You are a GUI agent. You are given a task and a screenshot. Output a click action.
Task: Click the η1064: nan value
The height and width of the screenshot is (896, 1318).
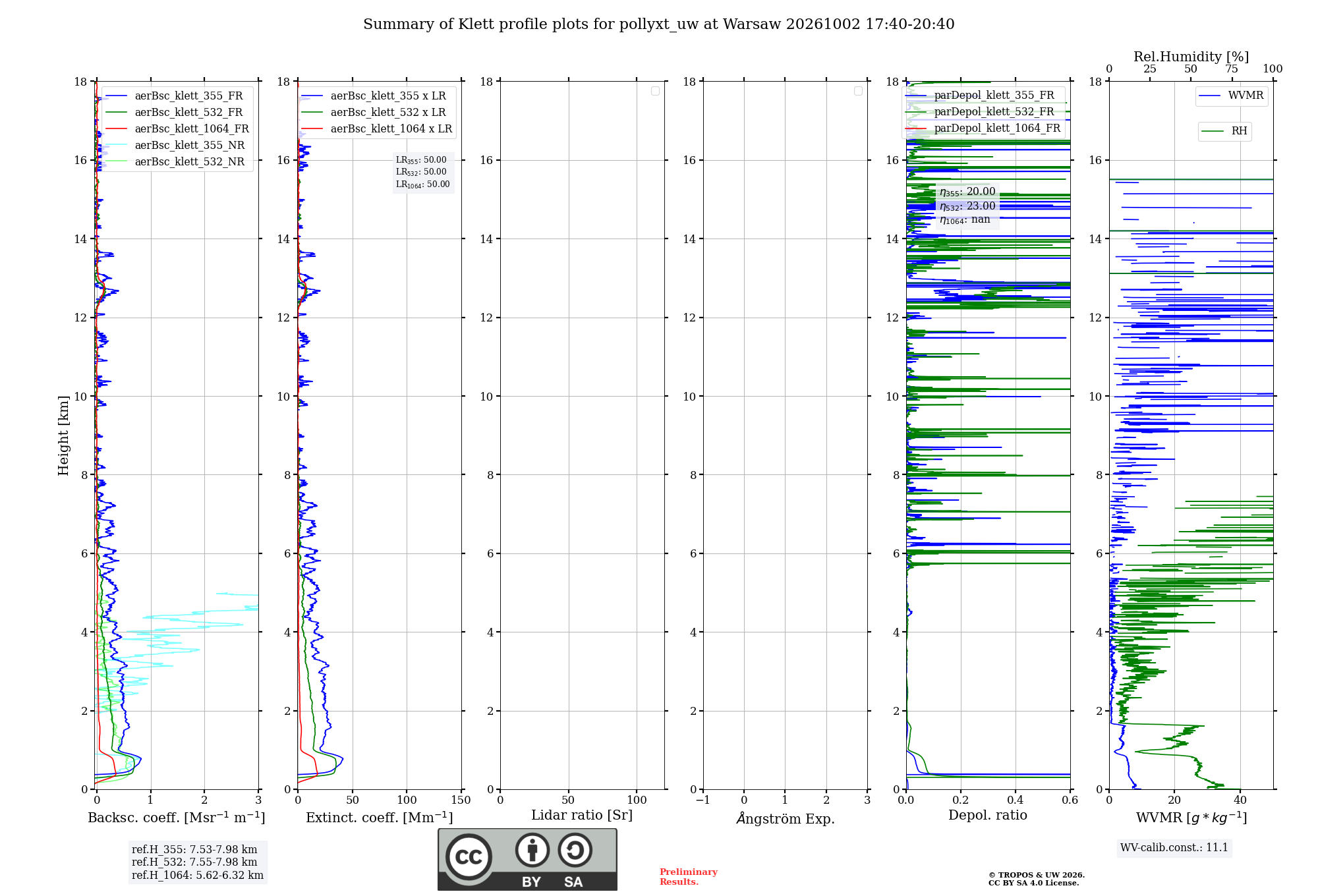point(965,219)
